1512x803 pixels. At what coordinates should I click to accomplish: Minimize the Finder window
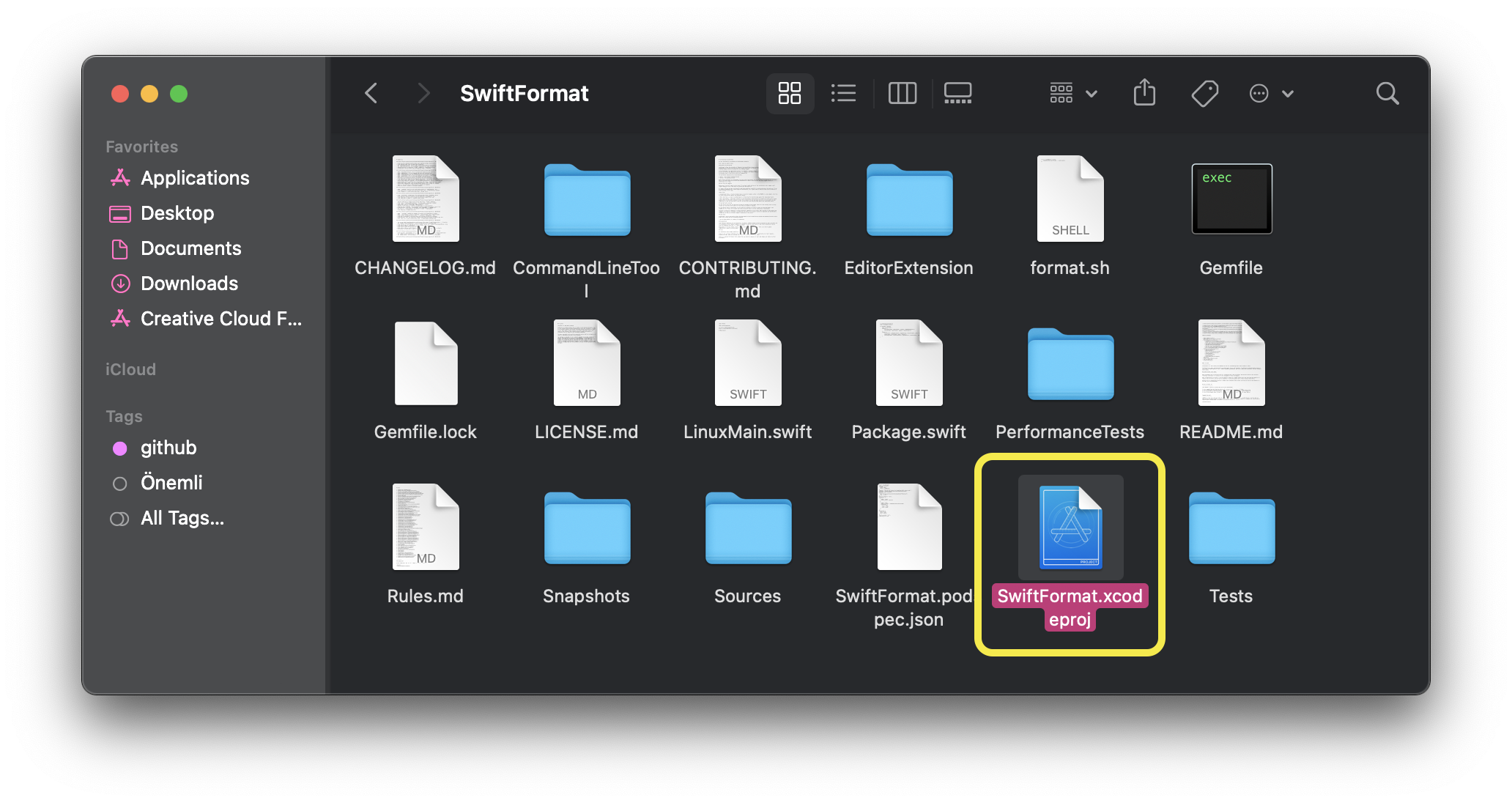[149, 94]
